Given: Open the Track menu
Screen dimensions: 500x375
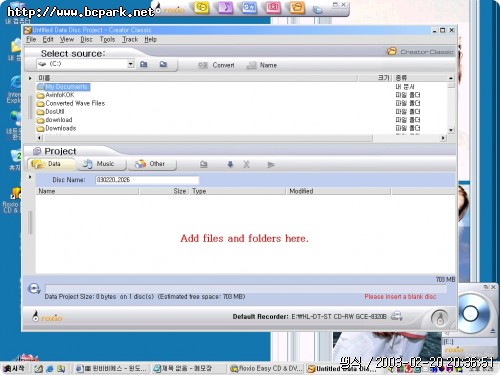Looking at the screenshot, I should click(130, 39).
